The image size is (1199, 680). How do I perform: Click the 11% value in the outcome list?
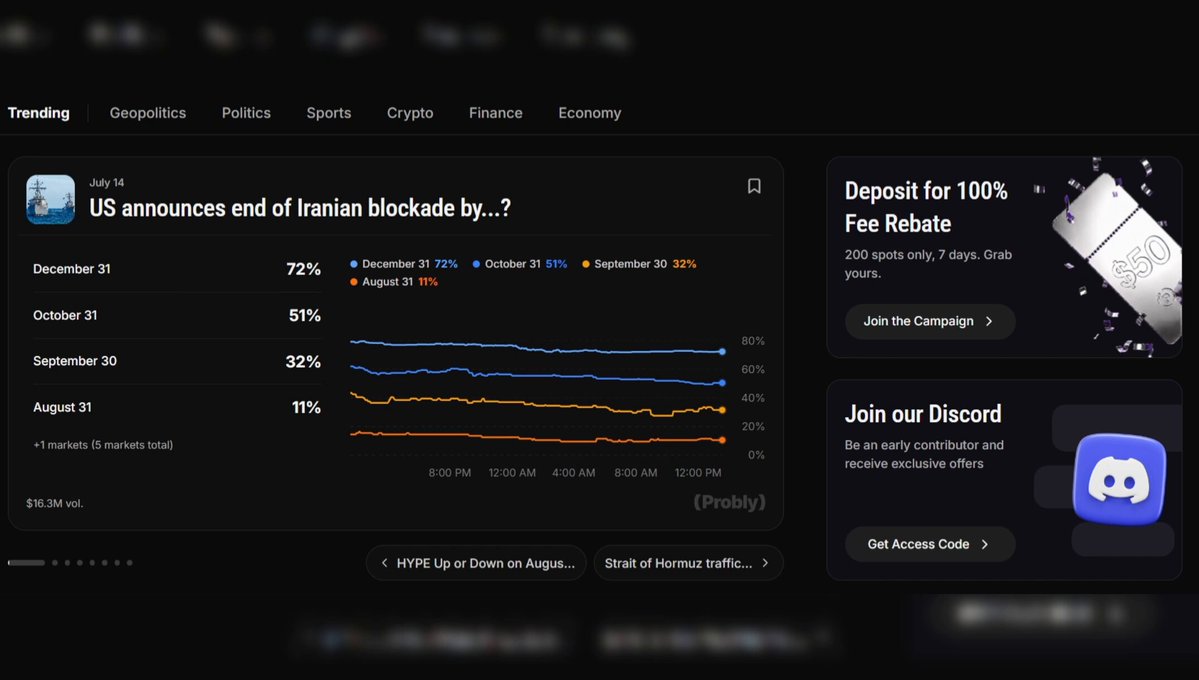[306, 408]
